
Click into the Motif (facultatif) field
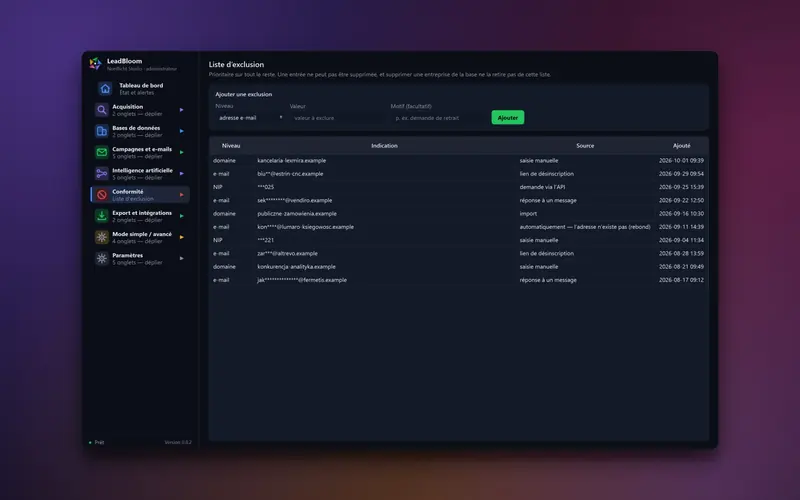[x=439, y=118]
